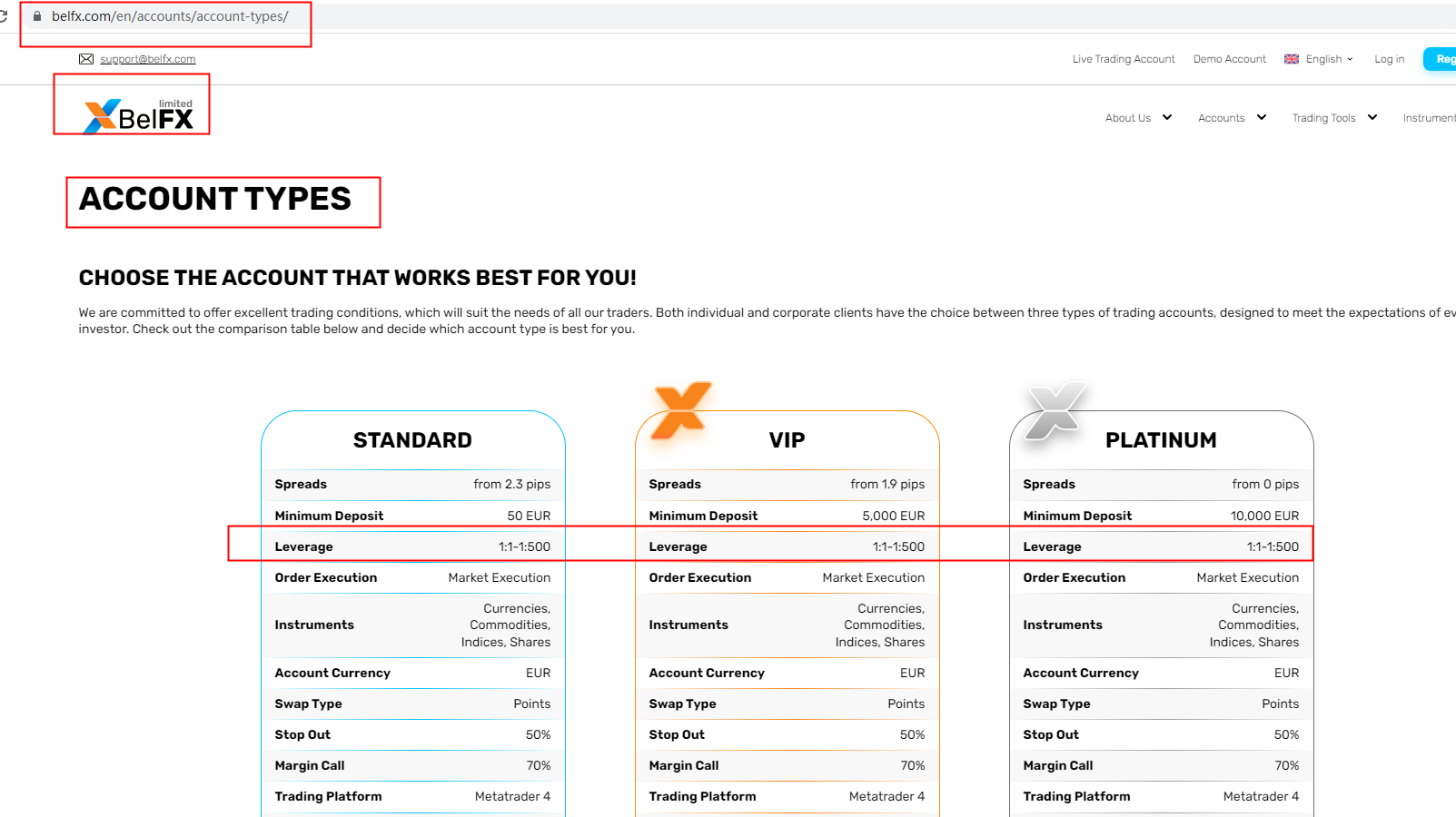Open the About Us menu item
The height and width of the screenshot is (817, 1456).
point(1128,118)
